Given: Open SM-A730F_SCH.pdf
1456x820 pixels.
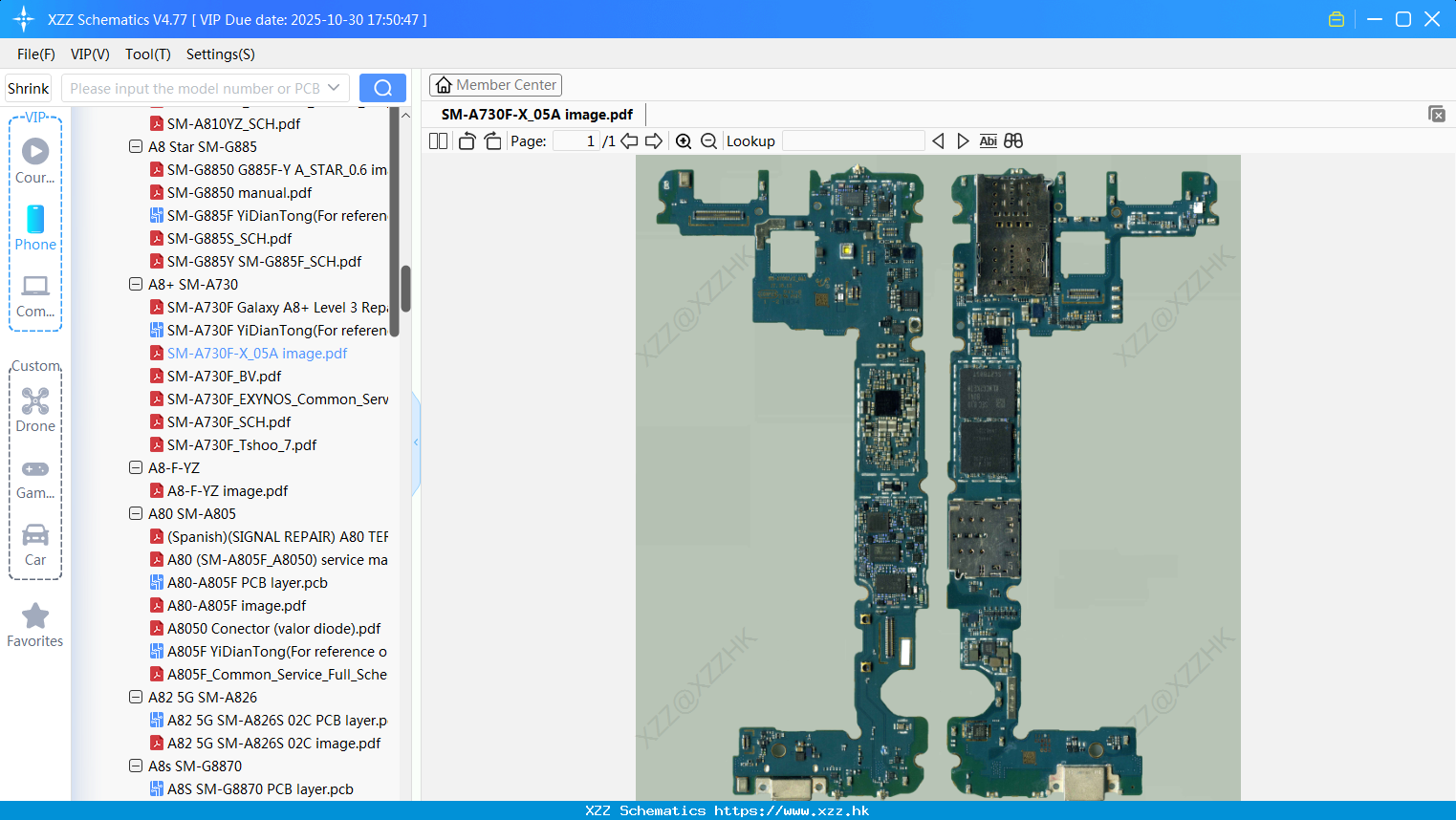Looking at the screenshot, I should (x=228, y=422).
